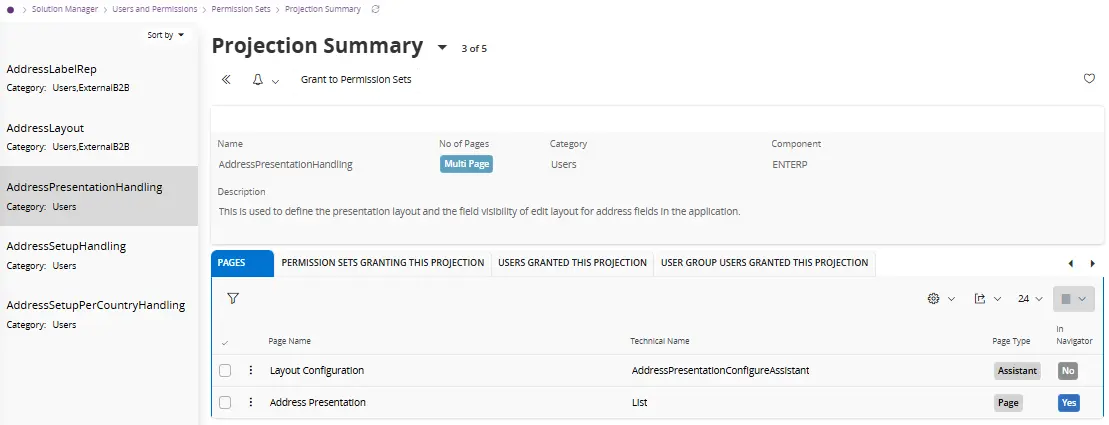Open row menu for Layout Configuration
Screen dimensions: 1109x425
click(x=251, y=370)
